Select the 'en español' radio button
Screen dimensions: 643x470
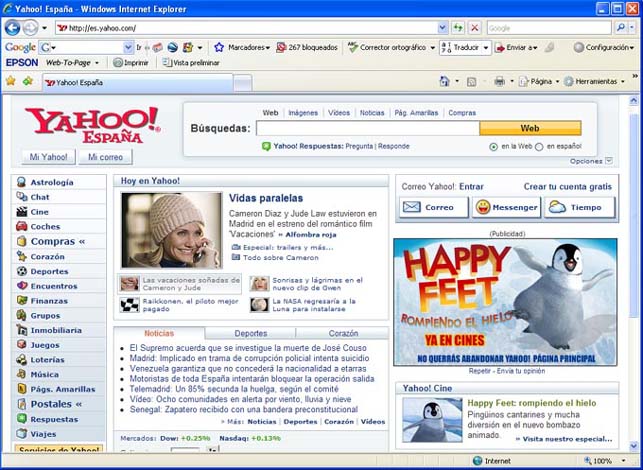[539, 147]
